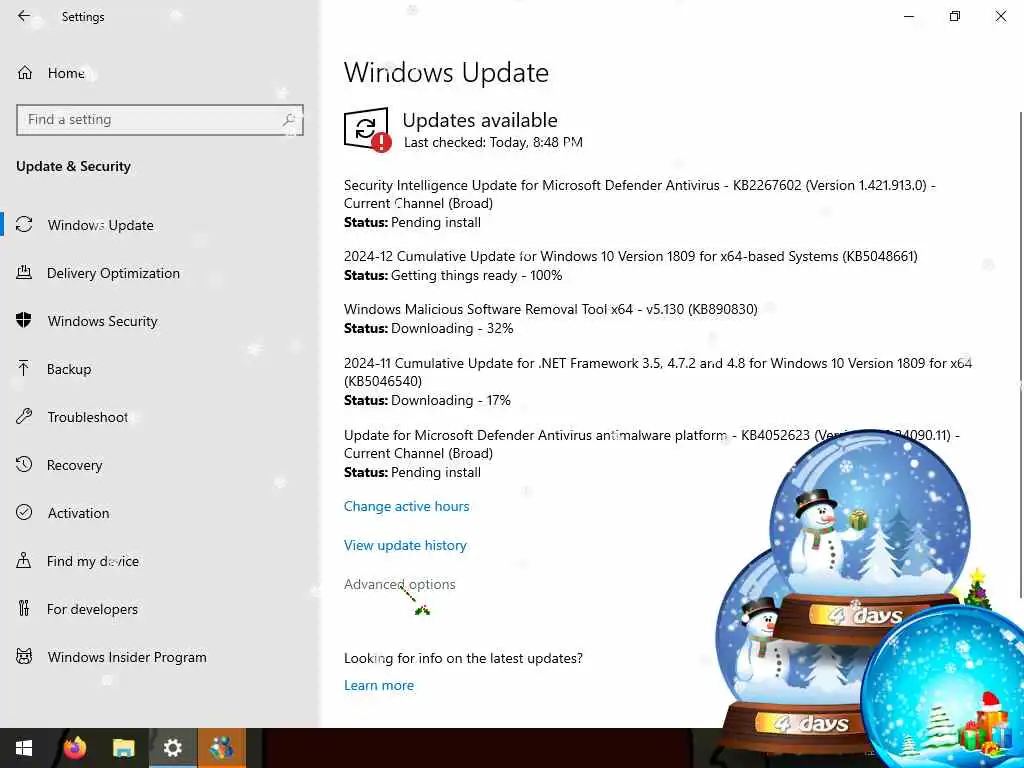Click the Christmas gifts snow globe

[944, 687]
